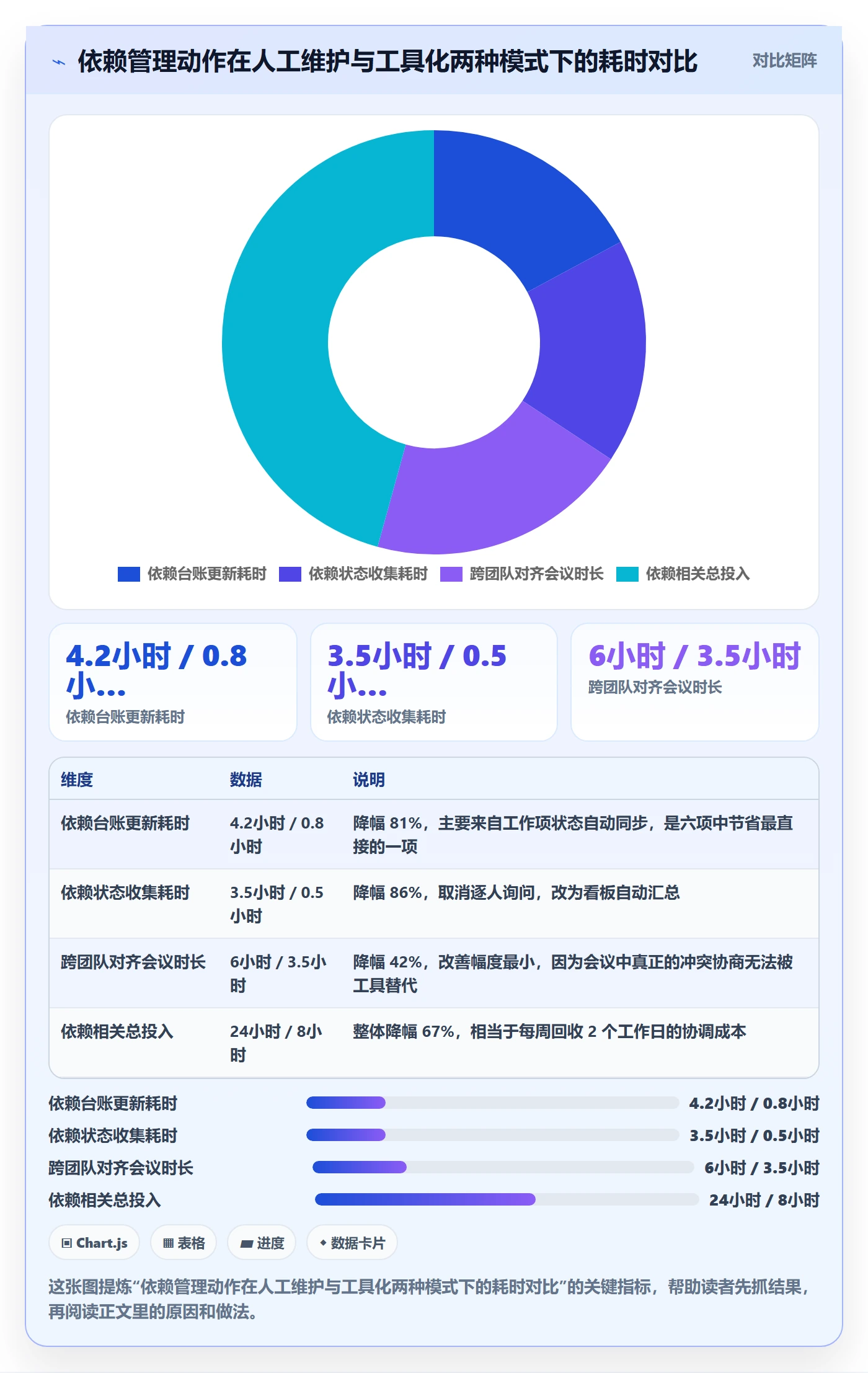Screen dimensions: 868x1373
Task: Toggle the 依赖状态收集耗时 legend color swatch
Action: [x=290, y=574]
